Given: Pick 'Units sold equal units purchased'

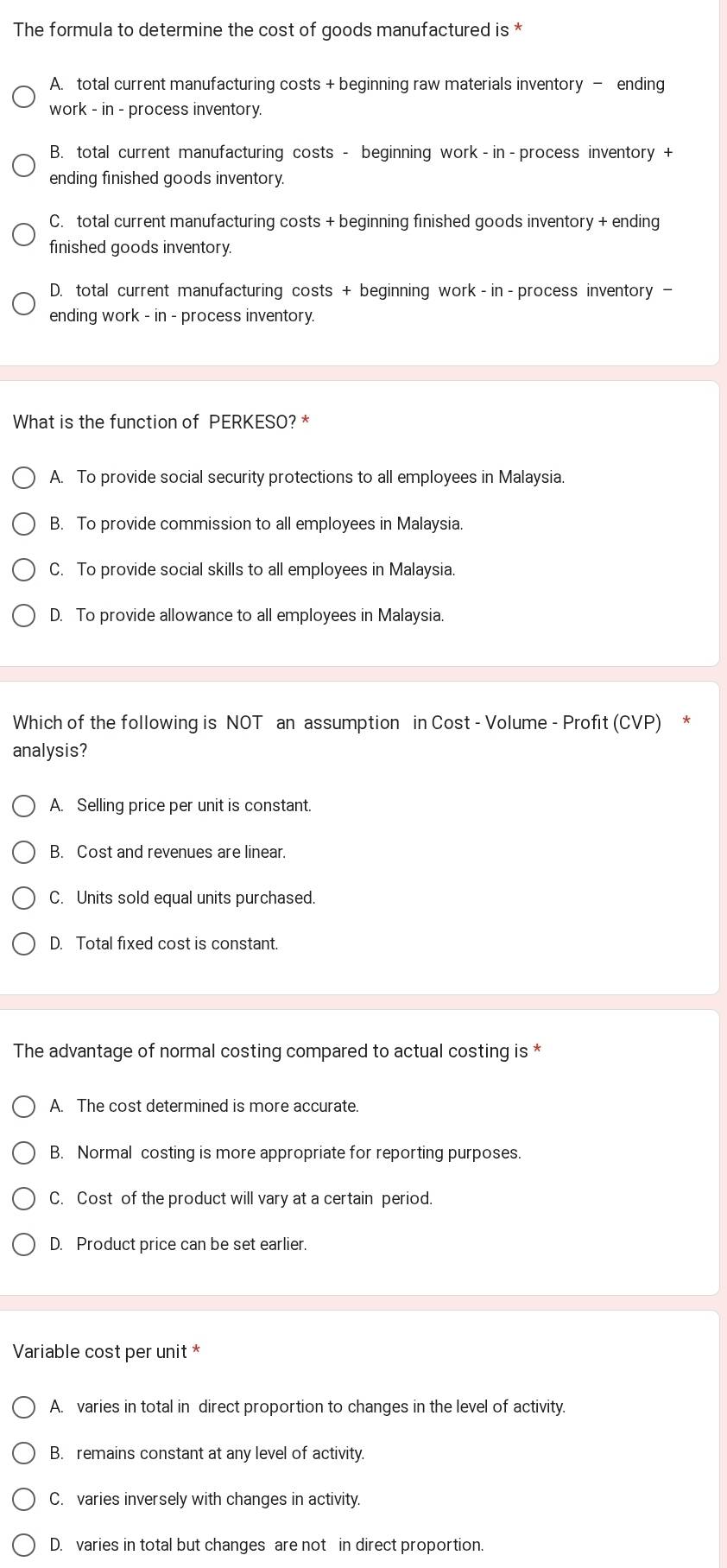Looking at the screenshot, I should tap(23, 898).
